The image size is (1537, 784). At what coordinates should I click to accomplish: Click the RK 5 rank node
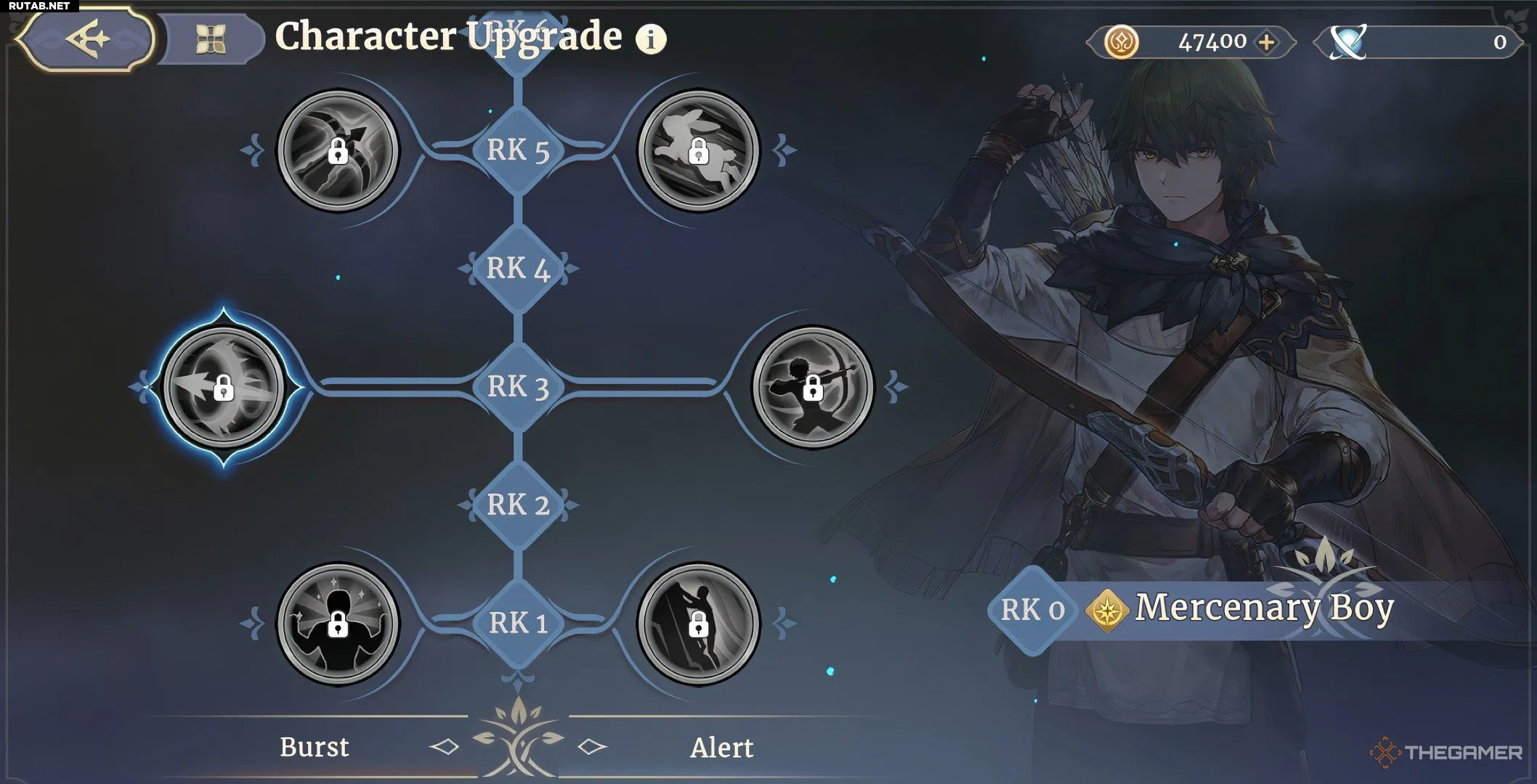[518, 150]
